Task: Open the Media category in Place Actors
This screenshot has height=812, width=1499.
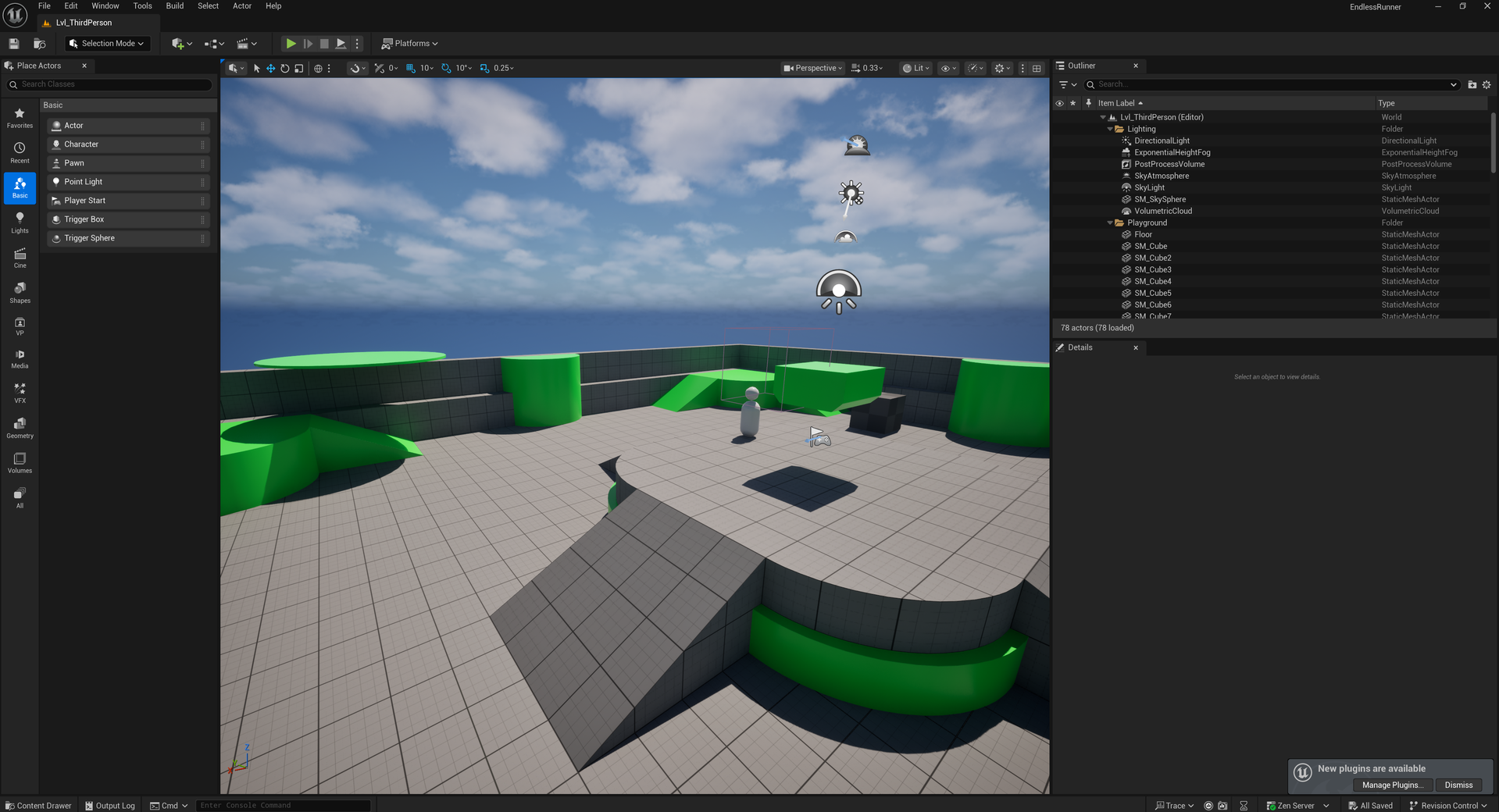Action: click(x=20, y=359)
